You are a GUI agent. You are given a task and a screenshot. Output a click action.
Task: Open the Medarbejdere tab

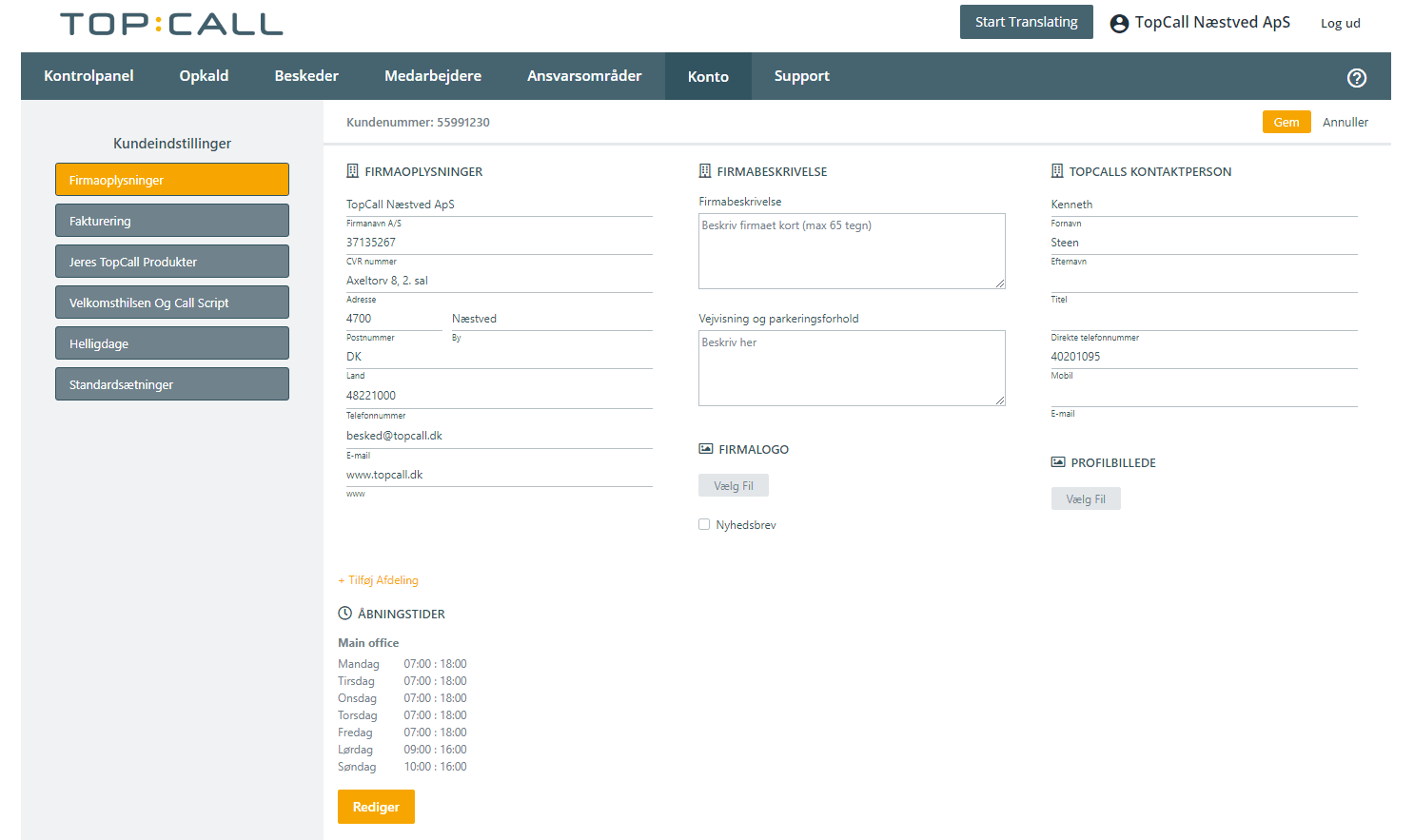(433, 76)
